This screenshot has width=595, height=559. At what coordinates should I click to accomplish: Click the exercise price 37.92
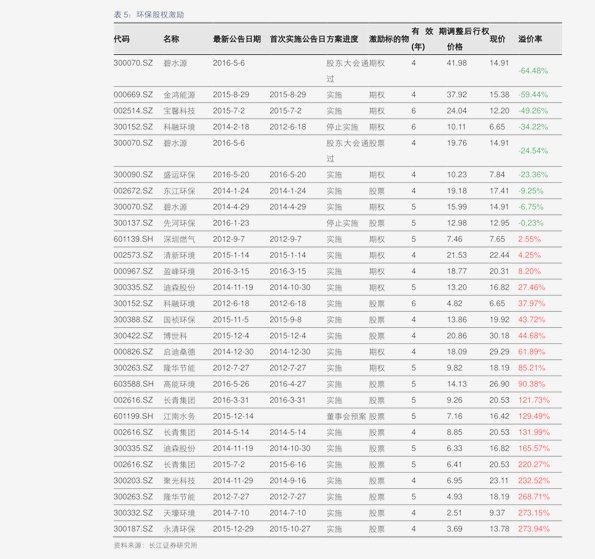456,94
